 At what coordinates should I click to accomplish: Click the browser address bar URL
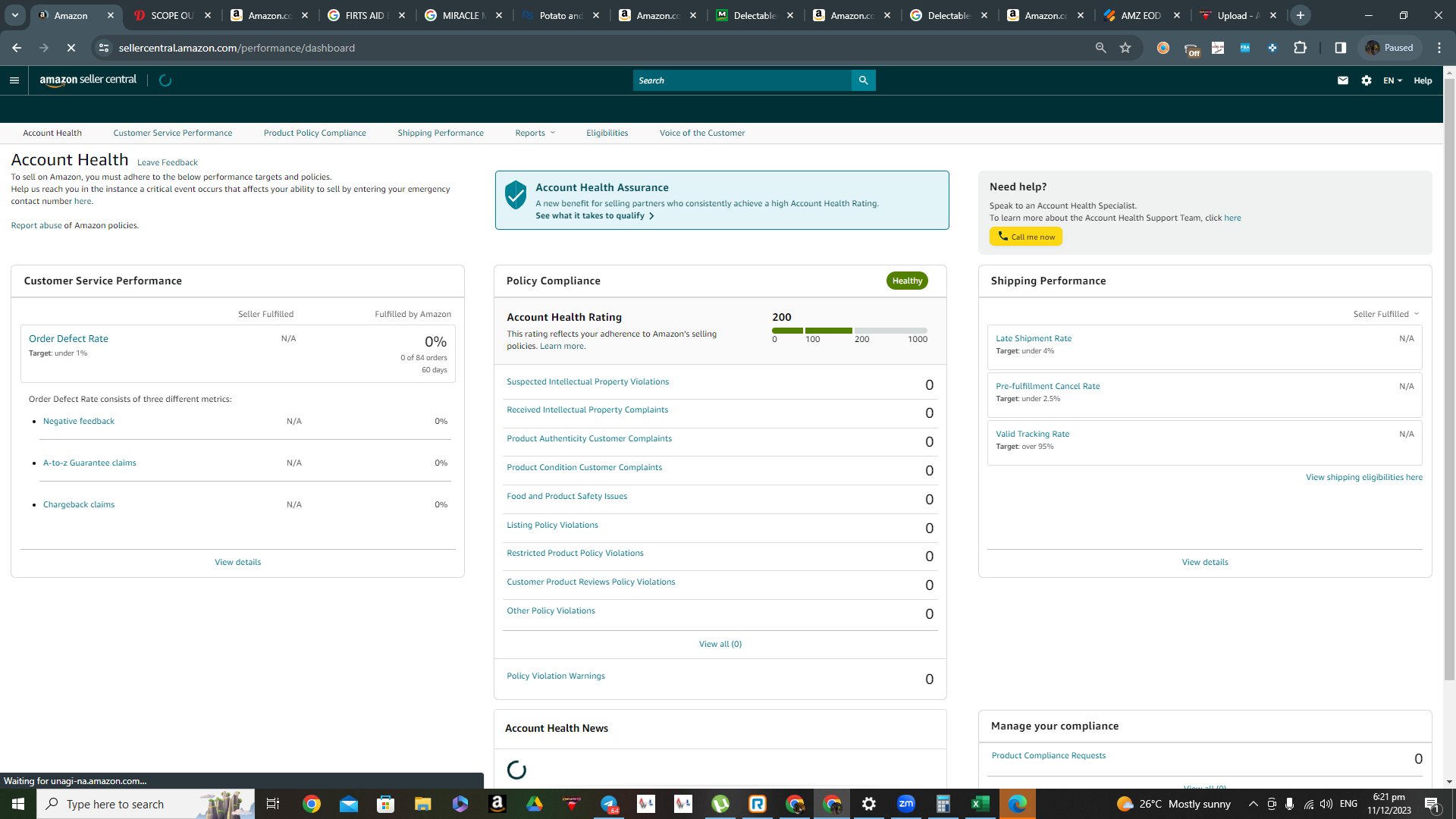pyautogui.click(x=237, y=48)
